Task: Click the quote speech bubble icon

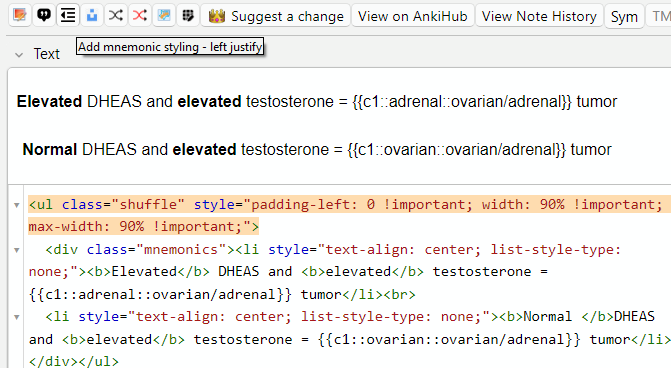Action: (x=44, y=16)
